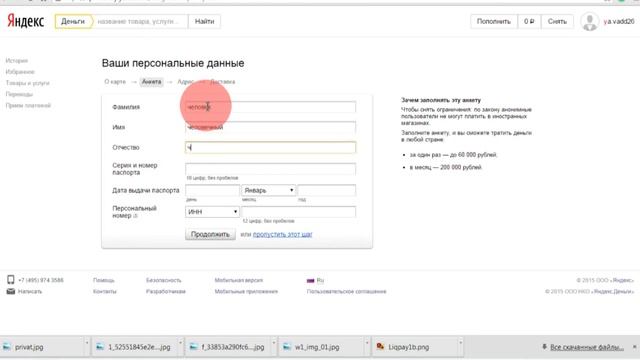The height and width of the screenshot is (360, 640).
Task: Open the user avatar profile icon
Action: [589, 22]
